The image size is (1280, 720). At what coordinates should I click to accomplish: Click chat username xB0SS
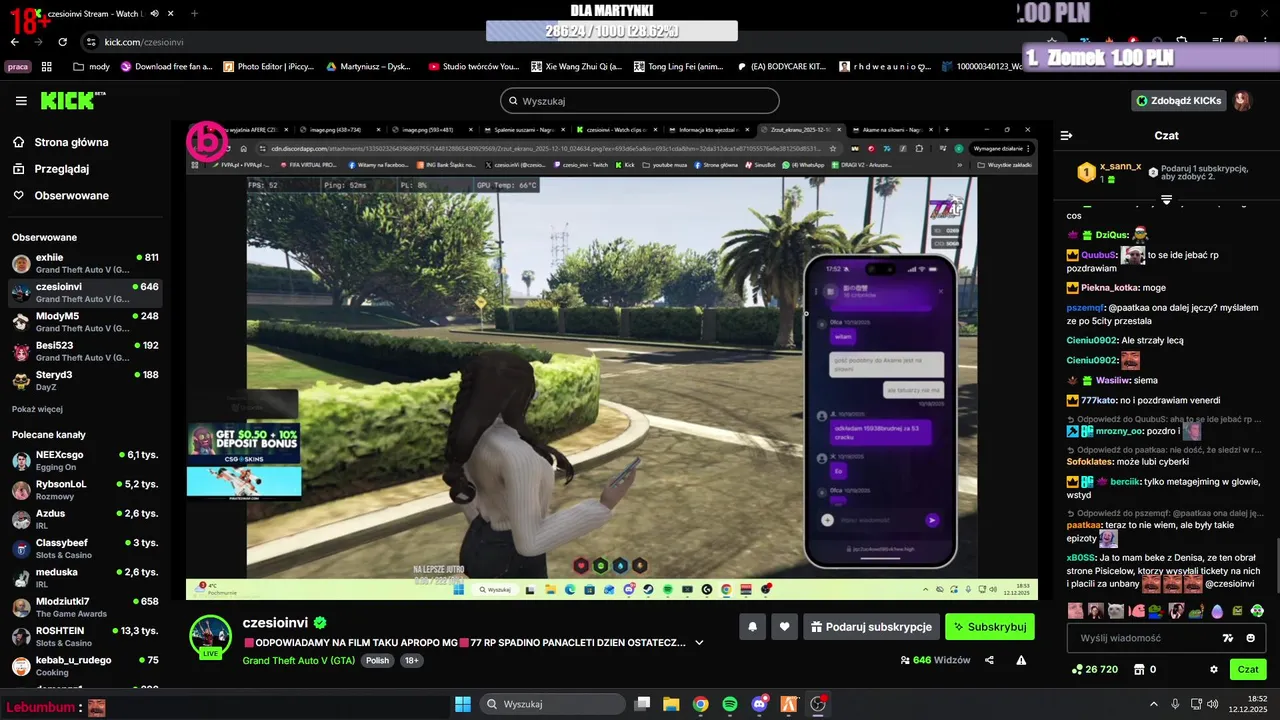1081,557
